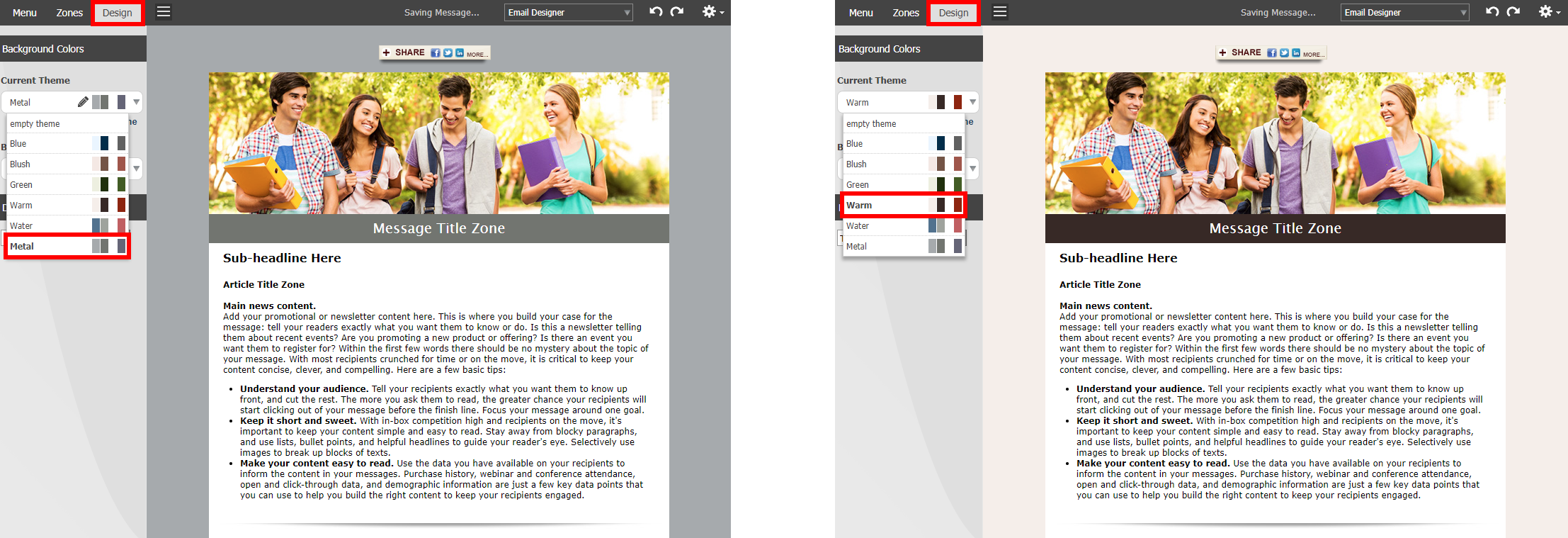Click the plus SHARE button in right screenshot
Screen dimensions: 1568x538
coord(1240,52)
